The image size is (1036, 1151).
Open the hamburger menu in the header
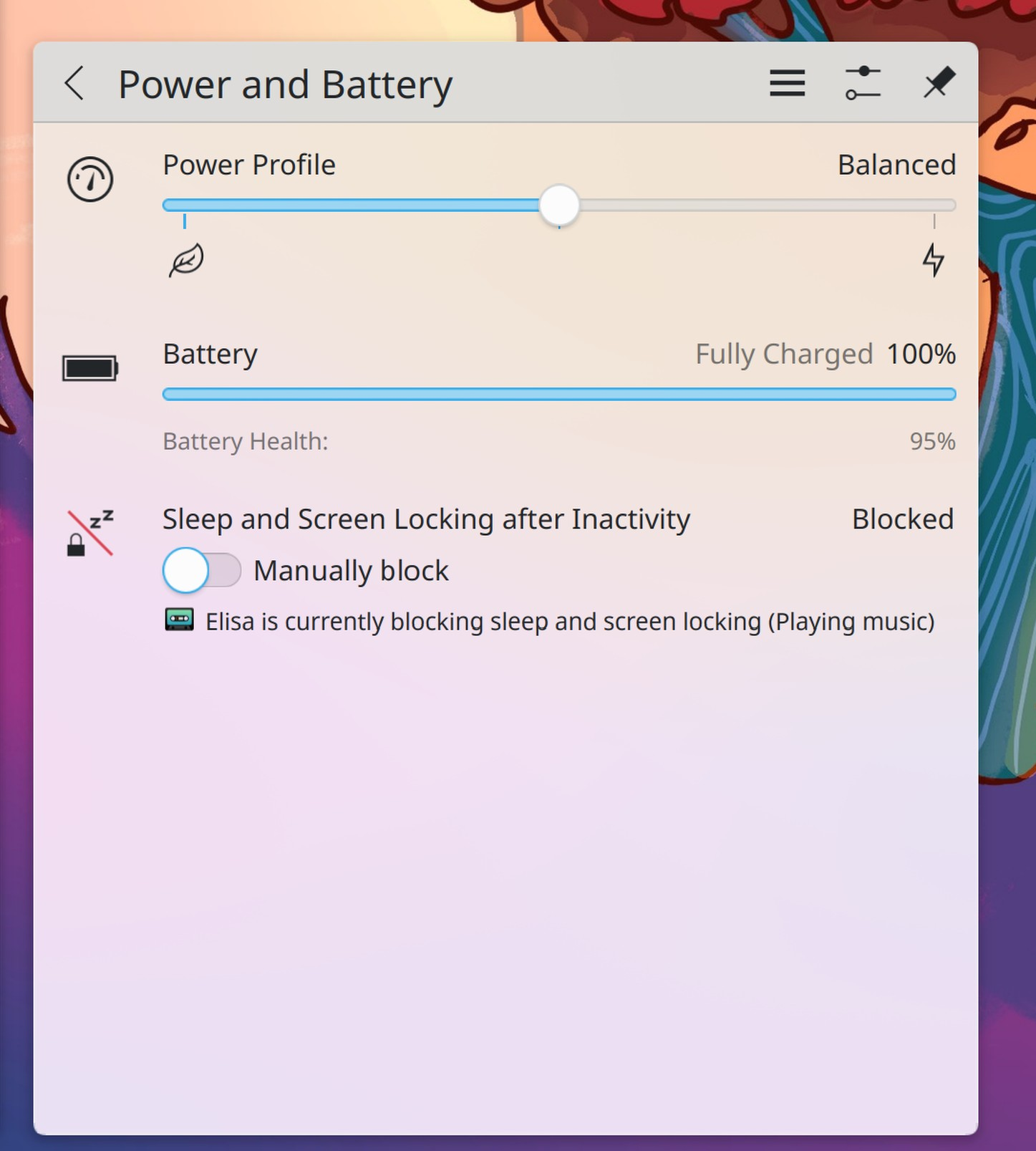click(x=787, y=84)
